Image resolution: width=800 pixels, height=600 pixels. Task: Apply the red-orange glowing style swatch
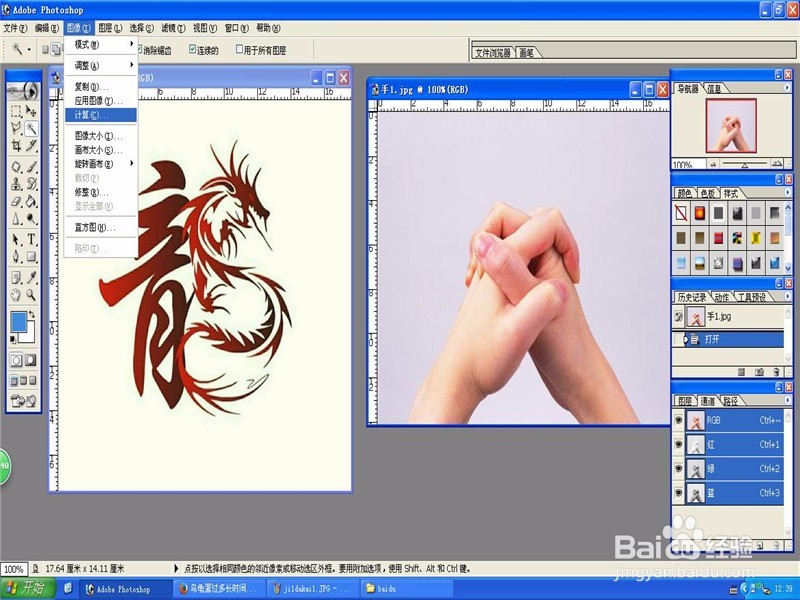coord(699,213)
